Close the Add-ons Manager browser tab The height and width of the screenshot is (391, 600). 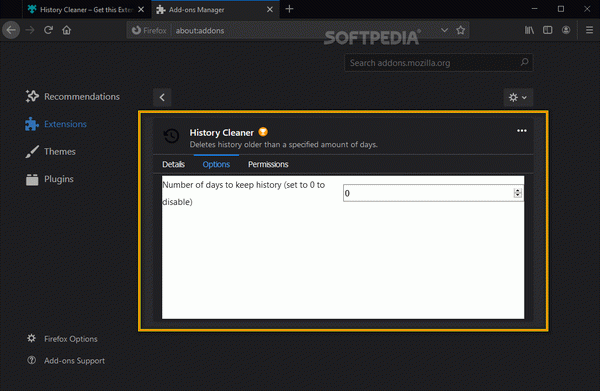point(270,10)
